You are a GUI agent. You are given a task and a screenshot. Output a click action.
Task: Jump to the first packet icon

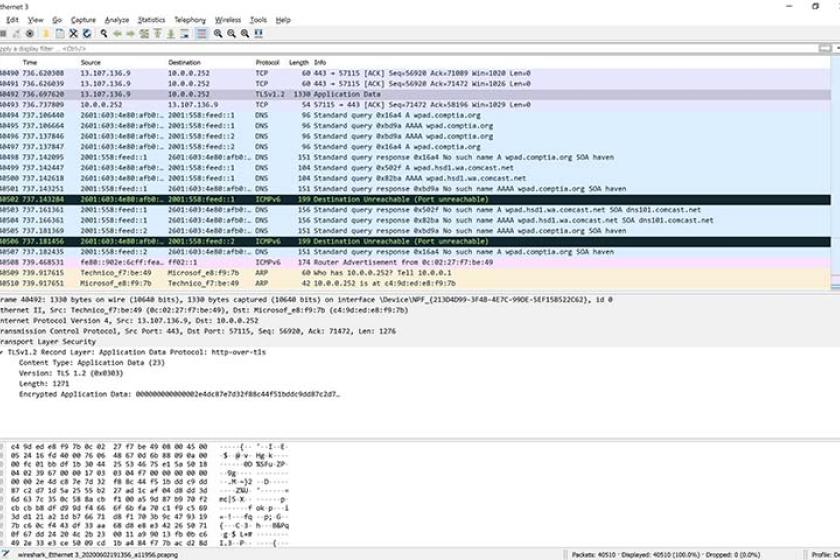[x=158, y=33]
